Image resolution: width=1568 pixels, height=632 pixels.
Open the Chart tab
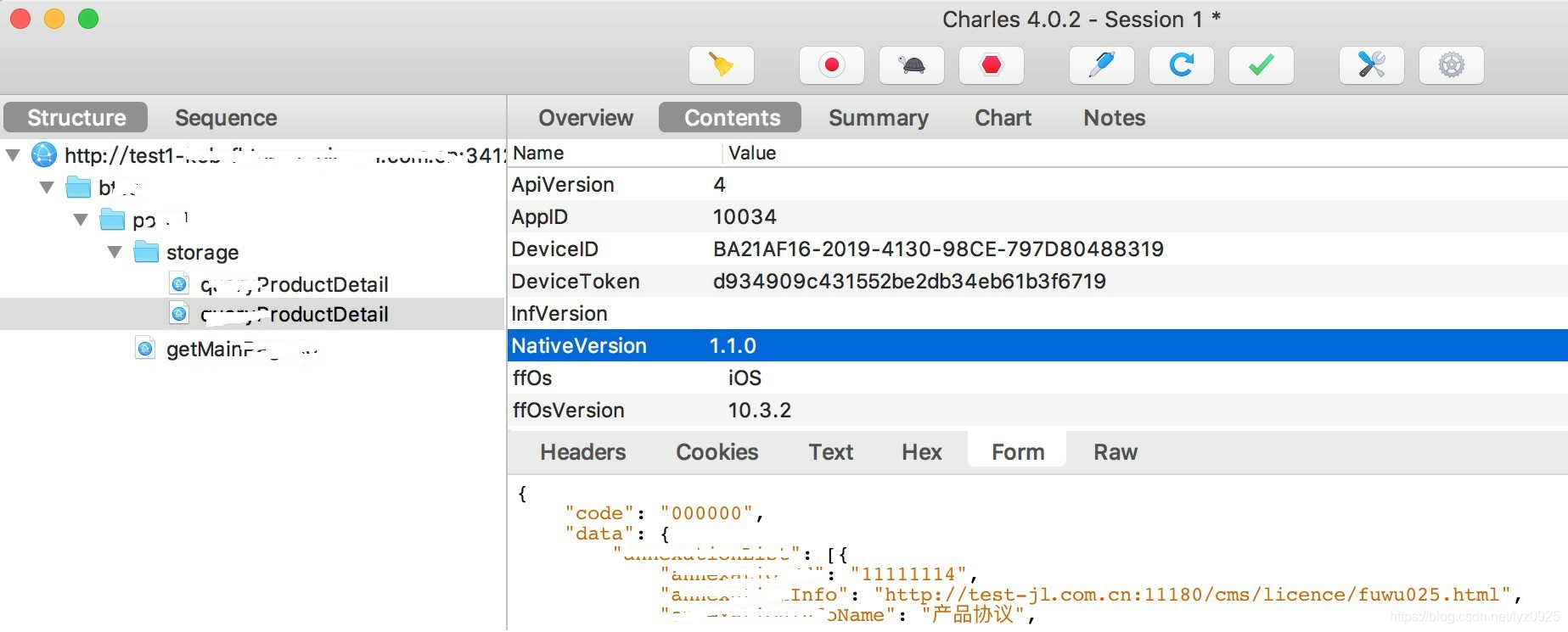point(1003,117)
